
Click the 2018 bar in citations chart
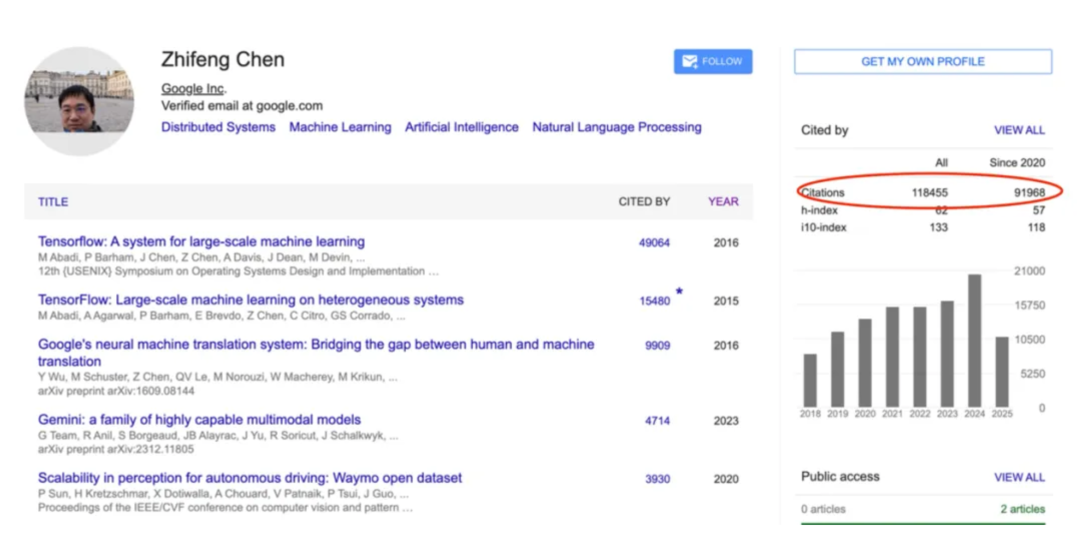pyautogui.click(x=810, y=380)
